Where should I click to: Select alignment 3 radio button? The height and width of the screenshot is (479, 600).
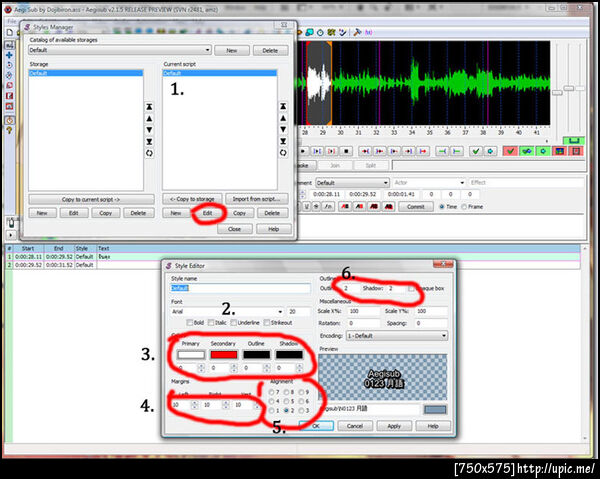click(301, 411)
